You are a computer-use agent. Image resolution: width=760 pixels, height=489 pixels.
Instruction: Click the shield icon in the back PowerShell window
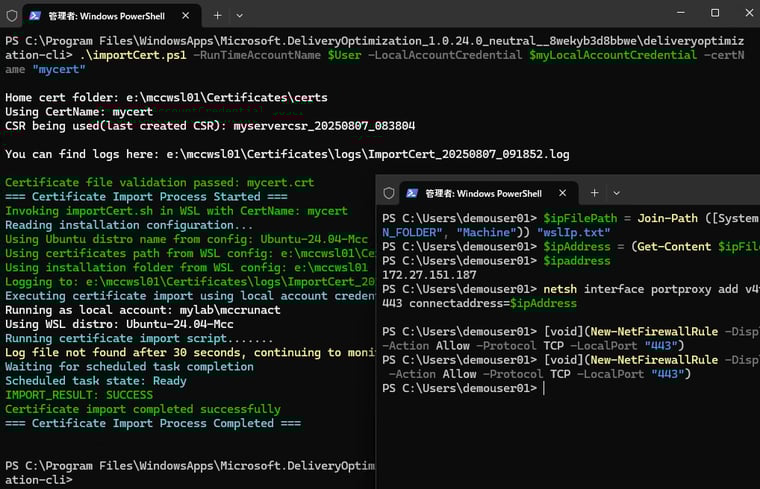pos(12,16)
